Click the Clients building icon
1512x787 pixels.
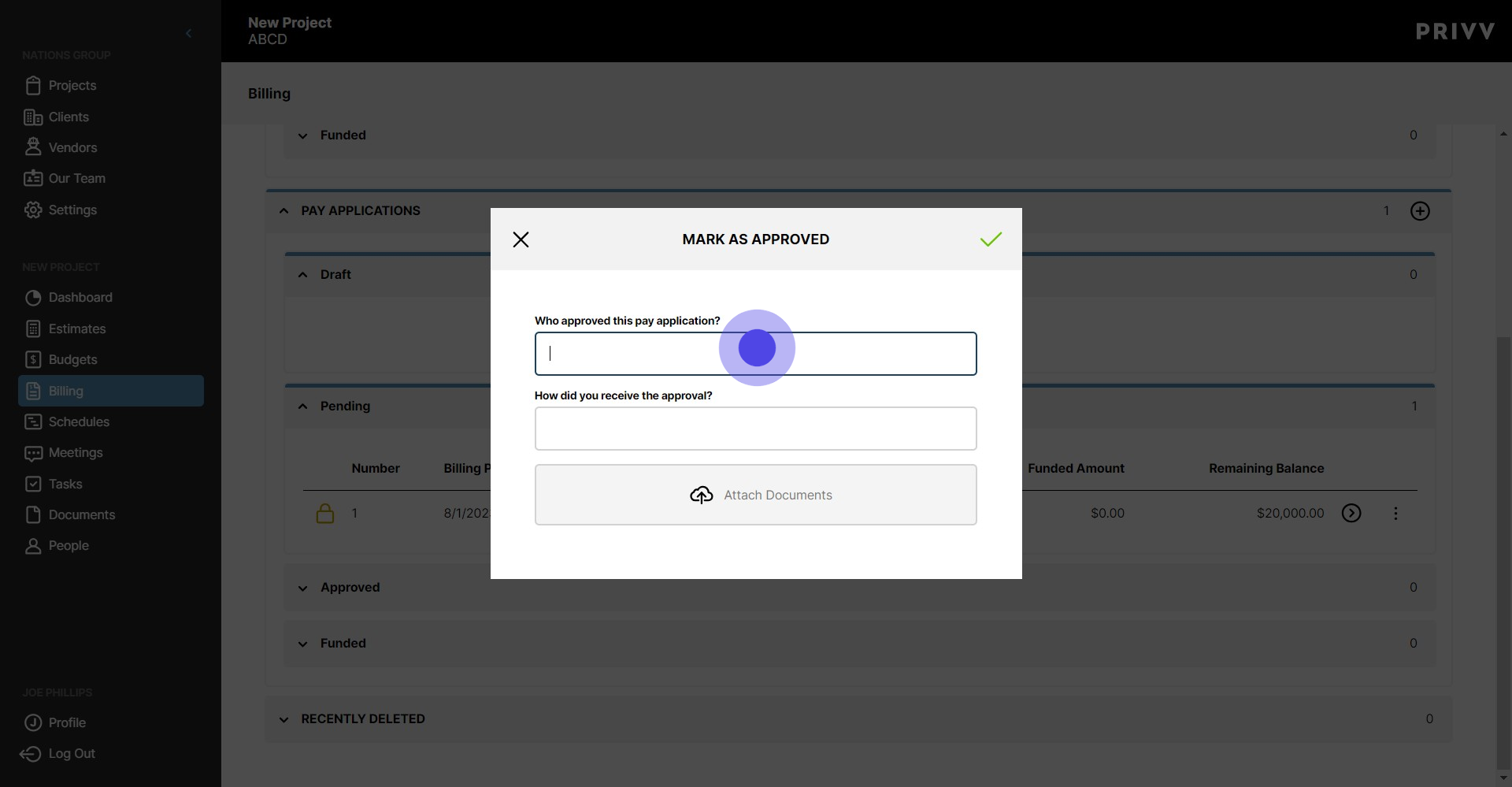coord(33,117)
